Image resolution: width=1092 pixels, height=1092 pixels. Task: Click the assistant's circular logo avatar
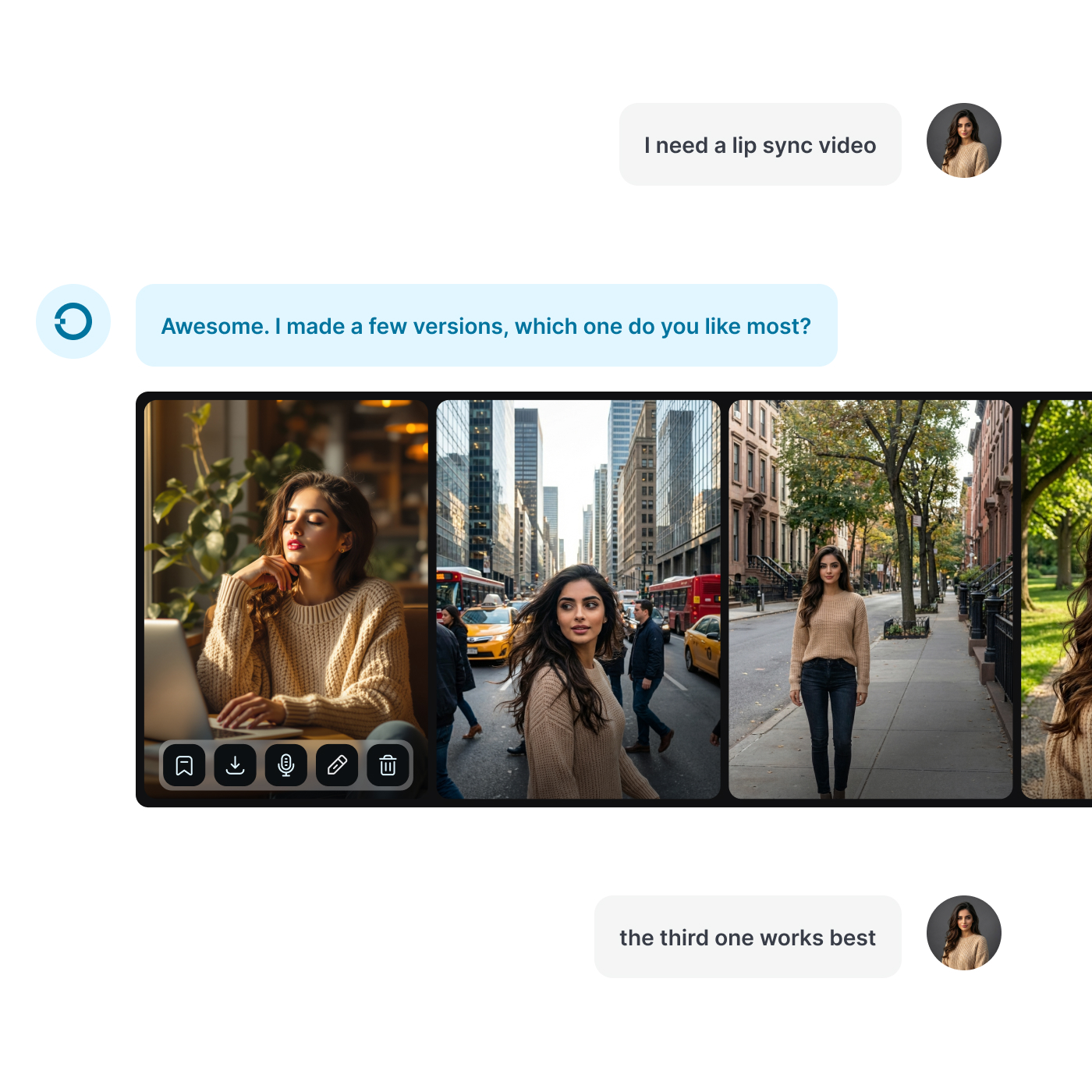[74, 321]
